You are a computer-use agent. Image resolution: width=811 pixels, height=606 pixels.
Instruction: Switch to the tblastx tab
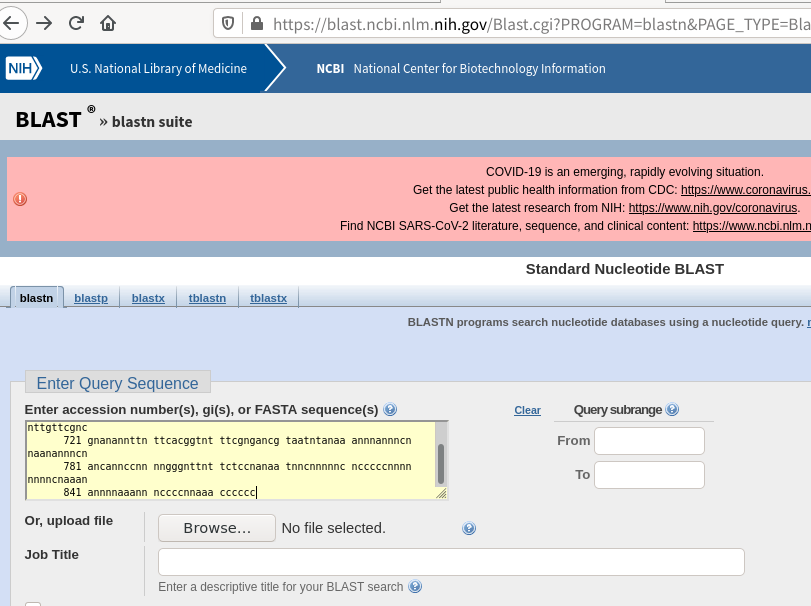click(x=268, y=298)
